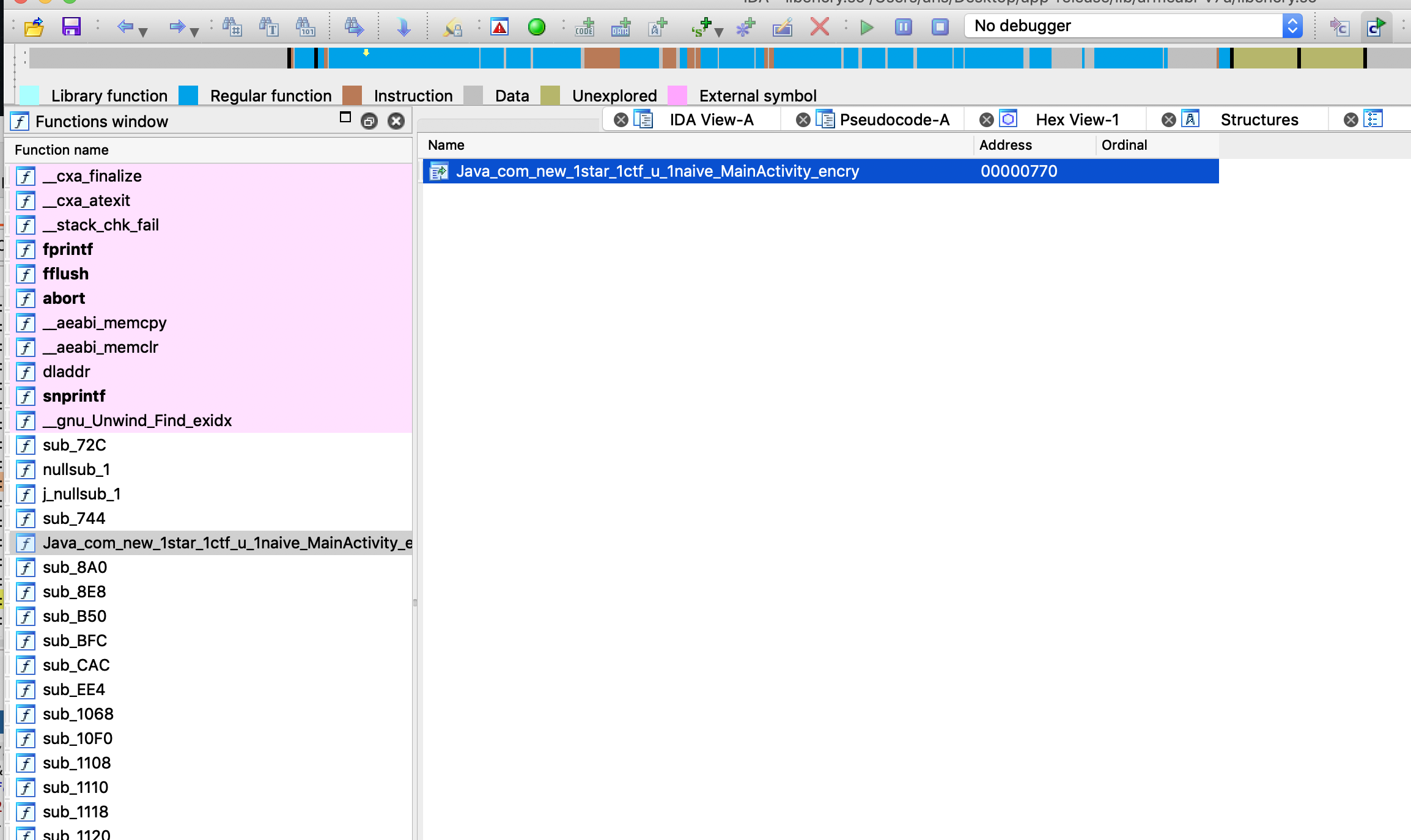Click the pseudocode C arrow icon
The height and width of the screenshot is (840, 1411).
click(x=1339, y=27)
